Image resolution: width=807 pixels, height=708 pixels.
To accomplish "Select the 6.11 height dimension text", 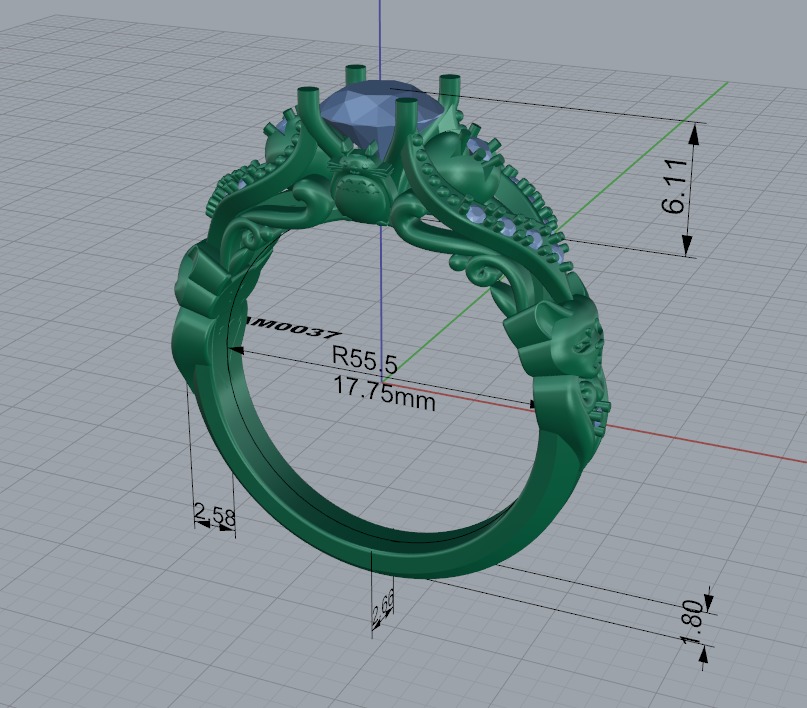I will tap(675, 186).
